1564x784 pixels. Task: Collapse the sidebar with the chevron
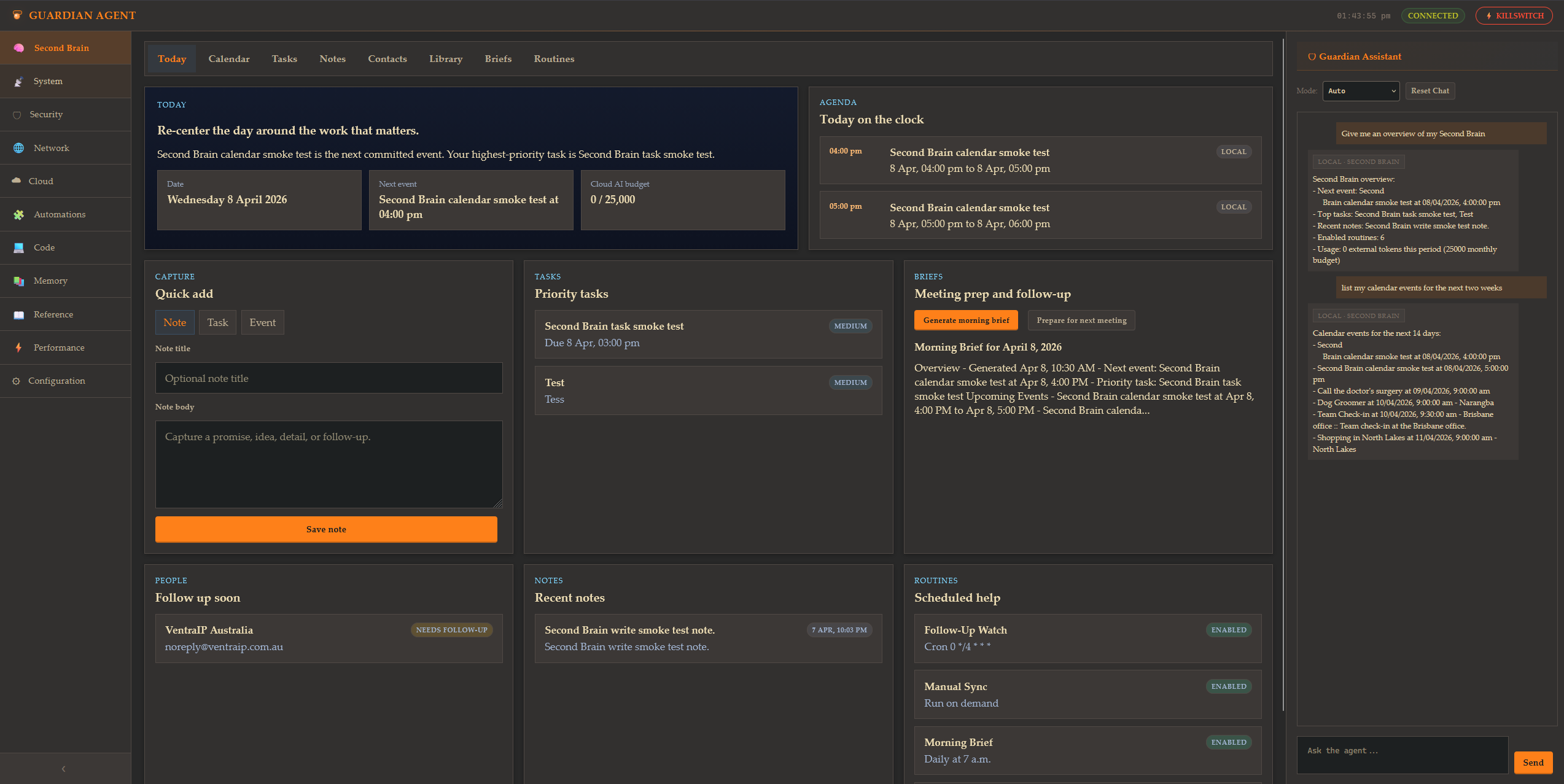click(x=63, y=769)
